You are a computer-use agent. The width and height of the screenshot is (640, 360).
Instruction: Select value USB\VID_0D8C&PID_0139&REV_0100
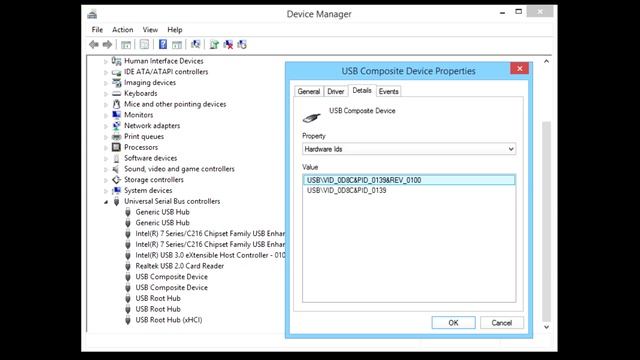pyautogui.click(x=409, y=180)
